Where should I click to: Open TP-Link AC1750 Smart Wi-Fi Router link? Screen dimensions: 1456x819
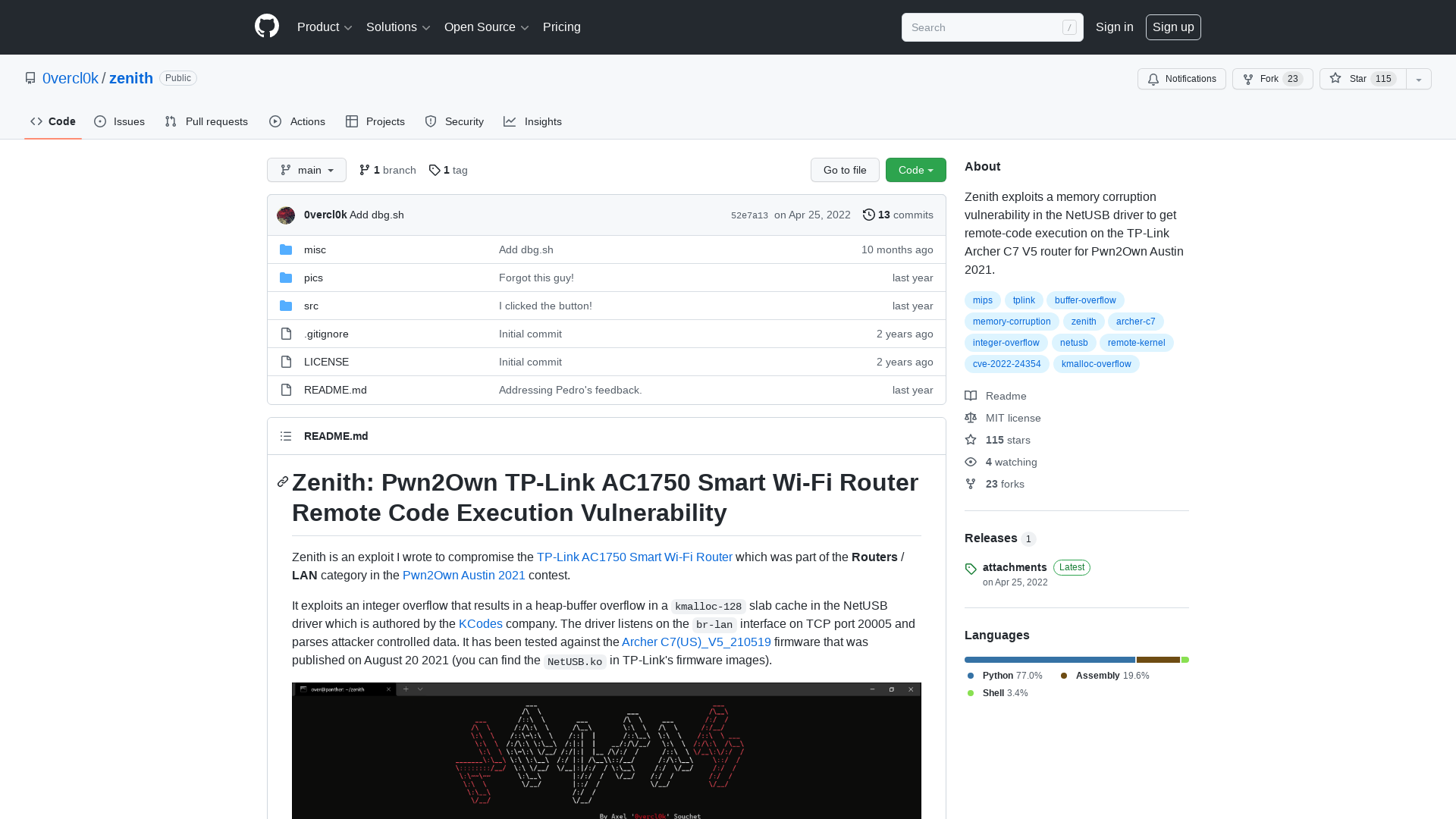[635, 557]
